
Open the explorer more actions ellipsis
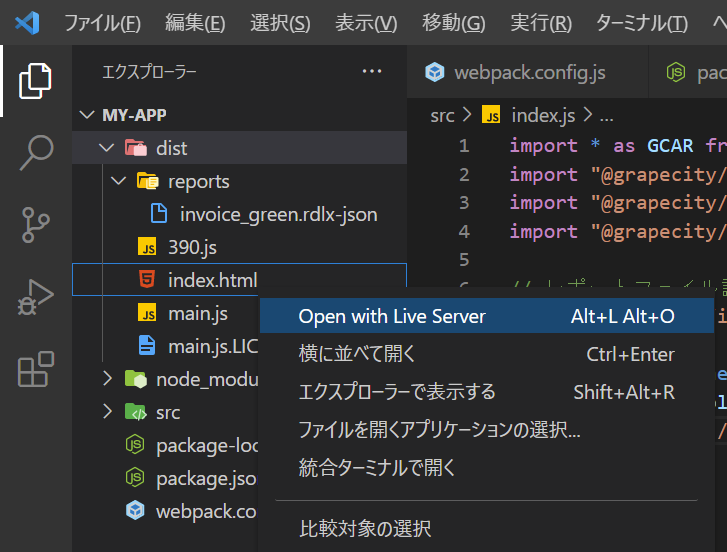click(372, 71)
